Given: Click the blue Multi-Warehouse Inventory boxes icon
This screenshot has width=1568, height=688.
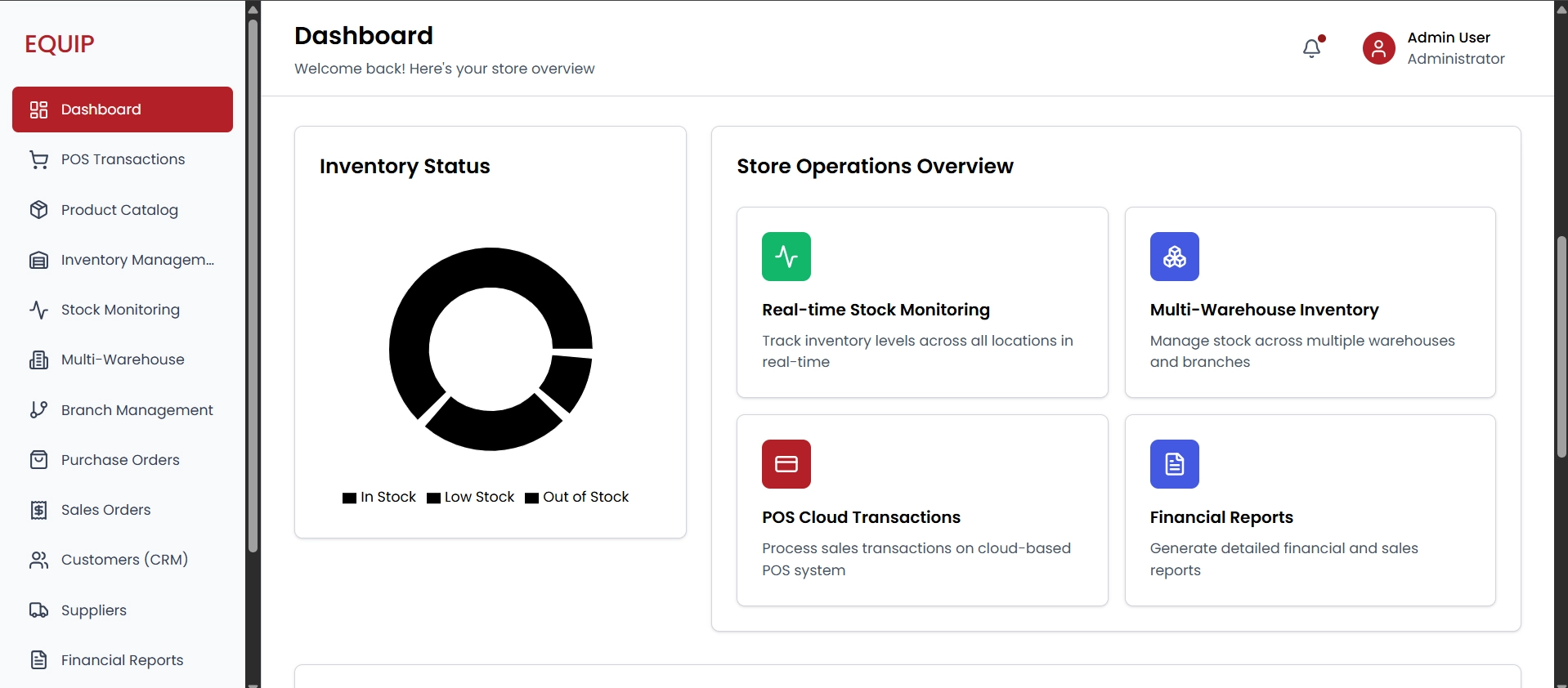Looking at the screenshot, I should click(1174, 257).
